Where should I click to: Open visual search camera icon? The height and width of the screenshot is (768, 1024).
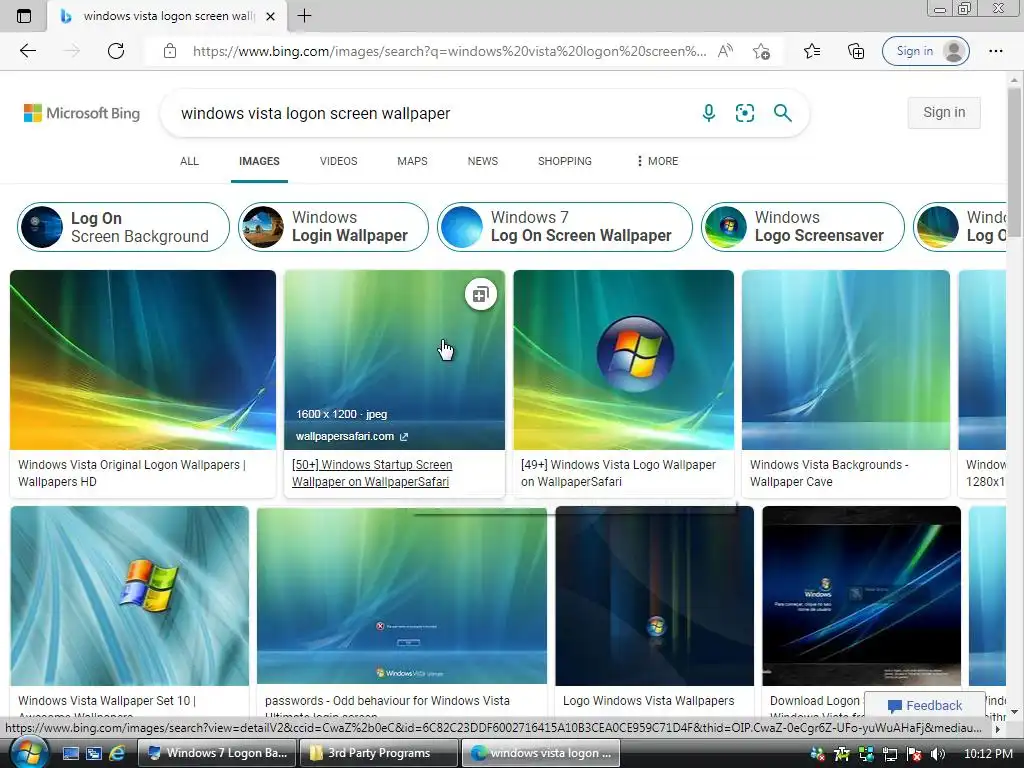point(744,113)
